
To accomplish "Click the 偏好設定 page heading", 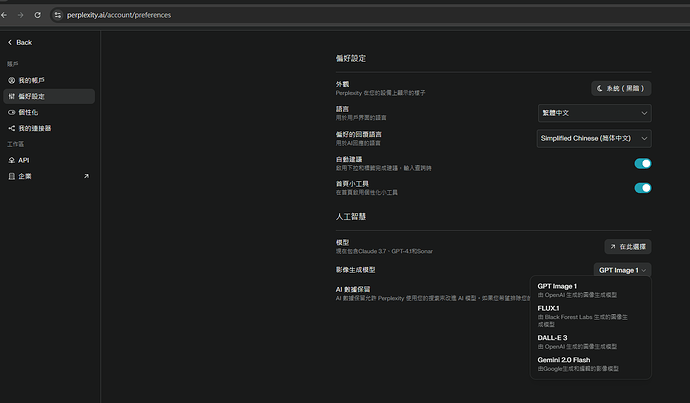I will (x=351, y=58).
